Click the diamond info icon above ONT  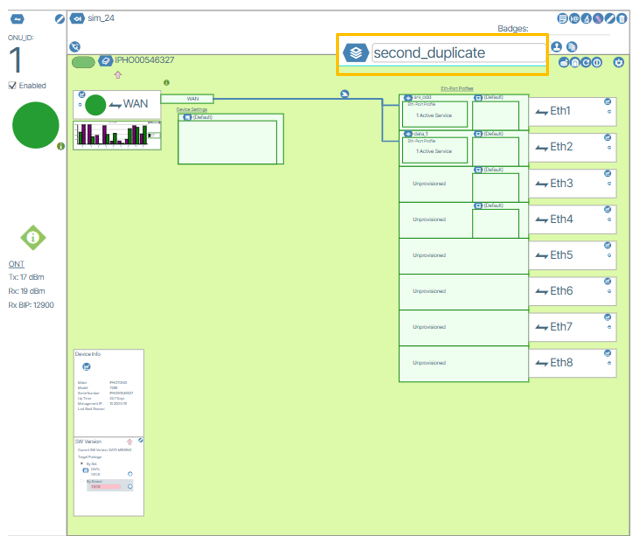[x=33, y=238]
